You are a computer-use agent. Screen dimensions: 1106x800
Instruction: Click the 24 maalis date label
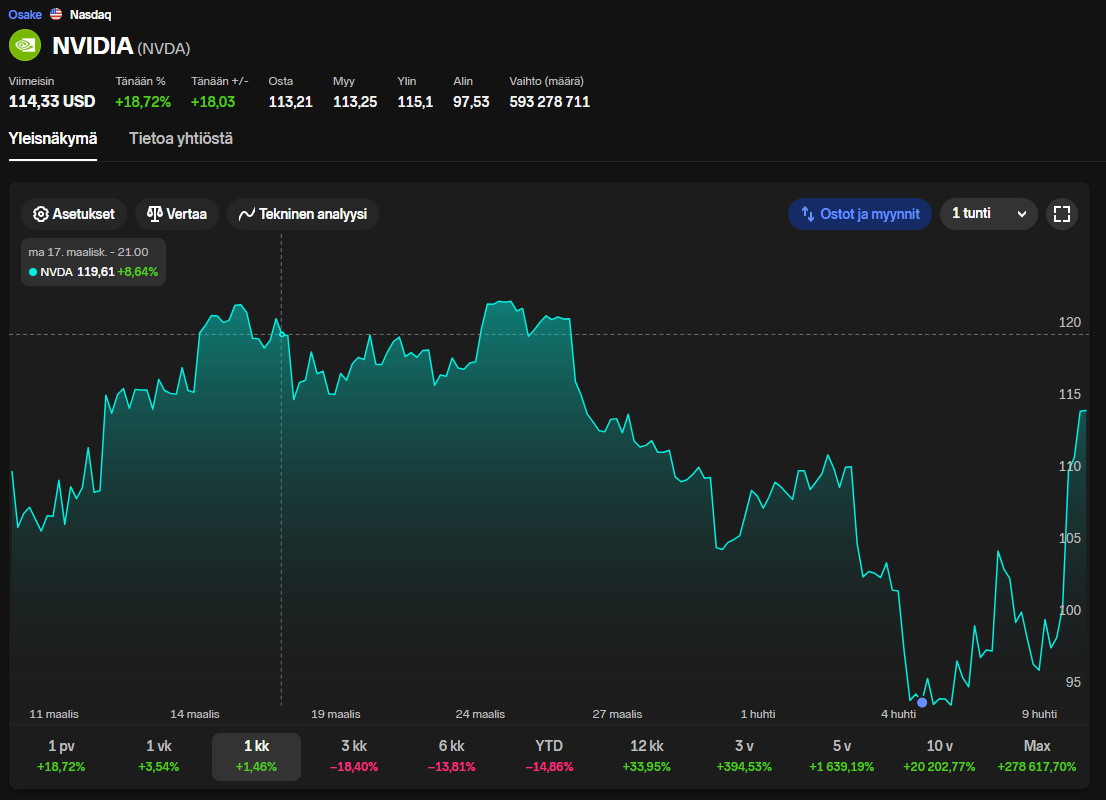480,714
